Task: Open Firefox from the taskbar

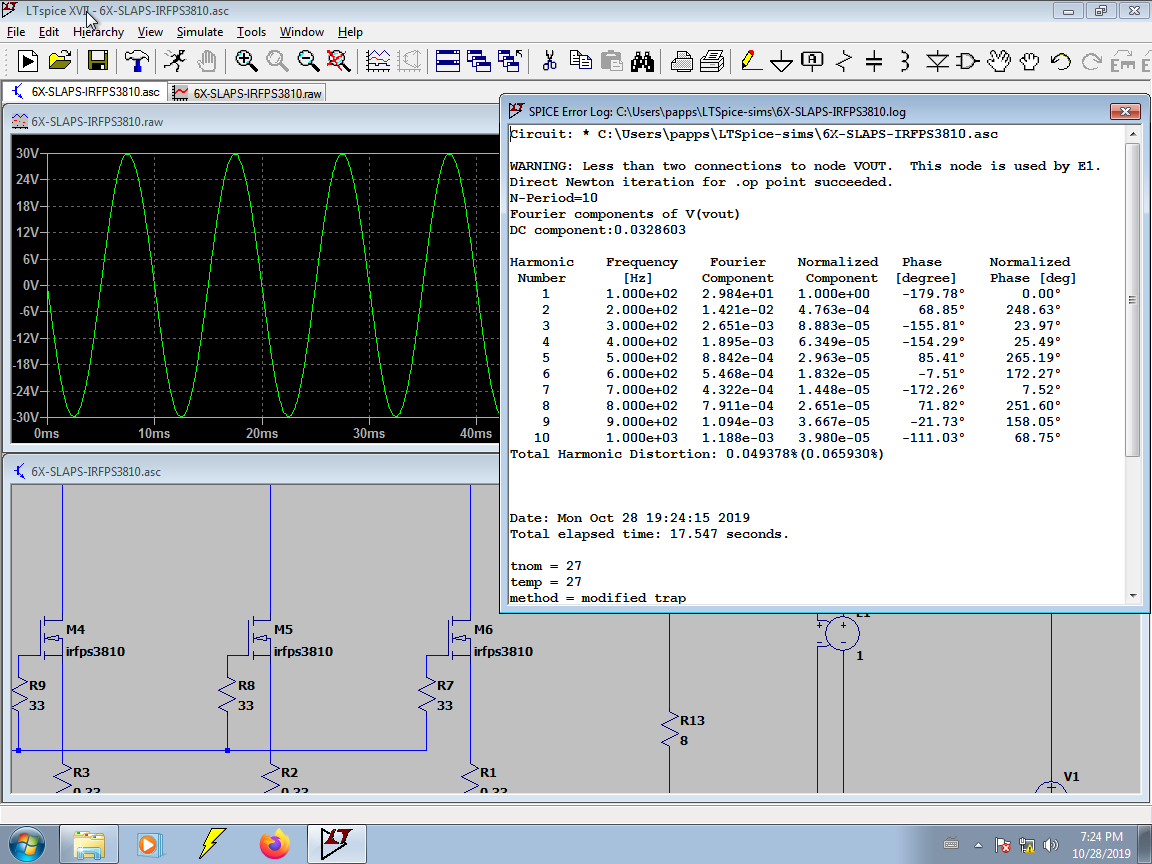Action: point(275,844)
